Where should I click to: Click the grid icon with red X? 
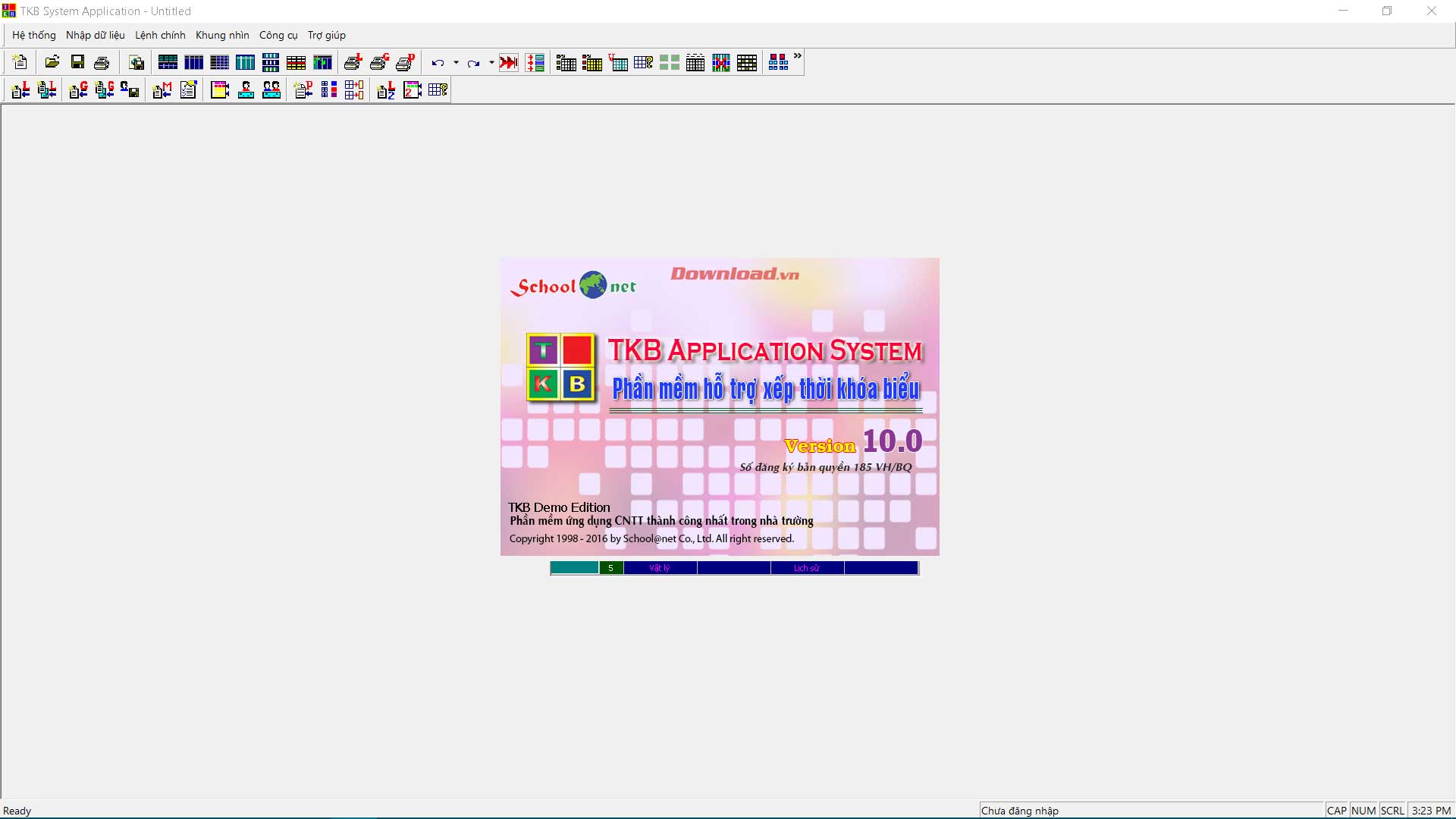721,63
